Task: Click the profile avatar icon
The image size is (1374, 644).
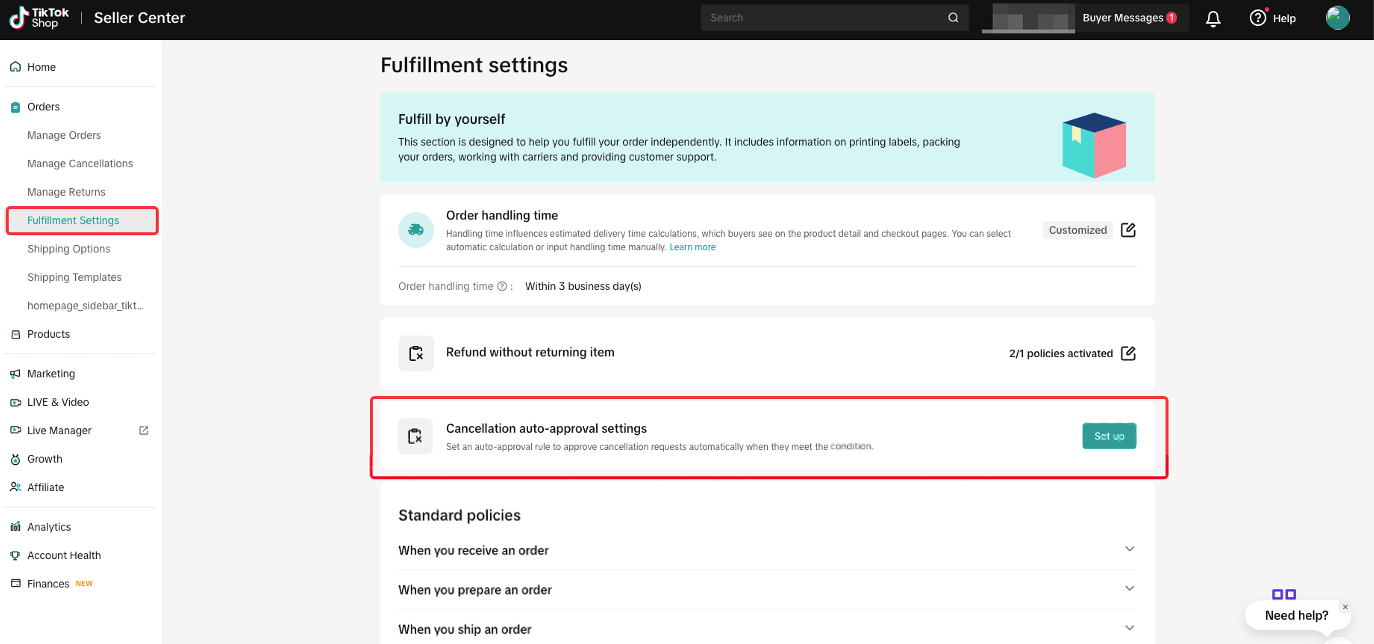Action: pyautogui.click(x=1337, y=18)
